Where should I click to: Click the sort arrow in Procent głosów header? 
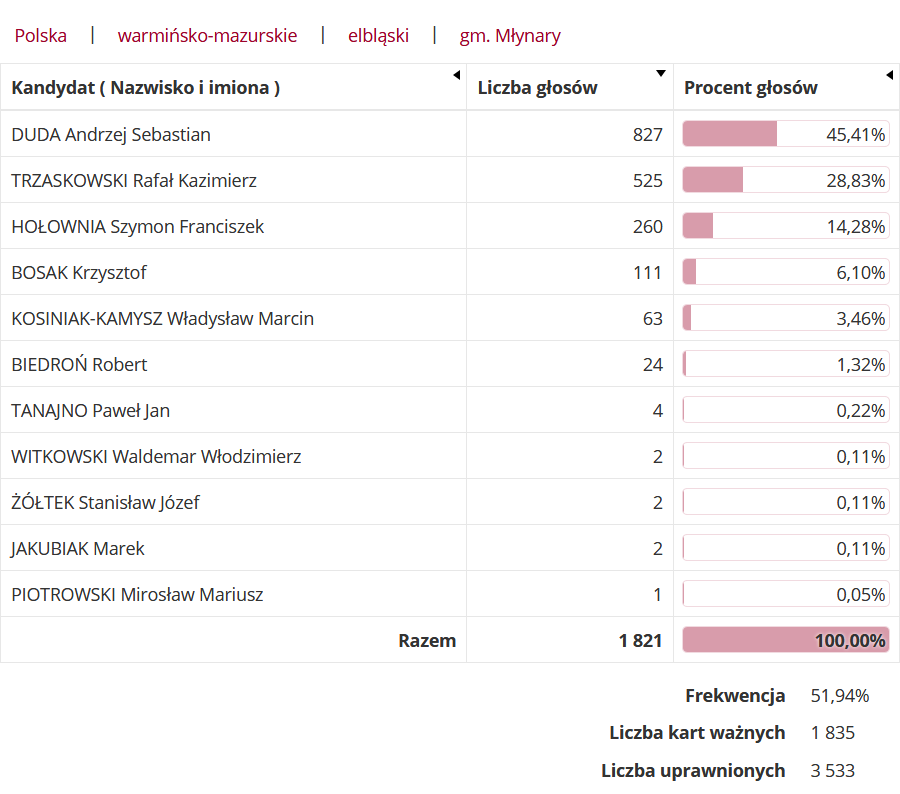click(889, 75)
